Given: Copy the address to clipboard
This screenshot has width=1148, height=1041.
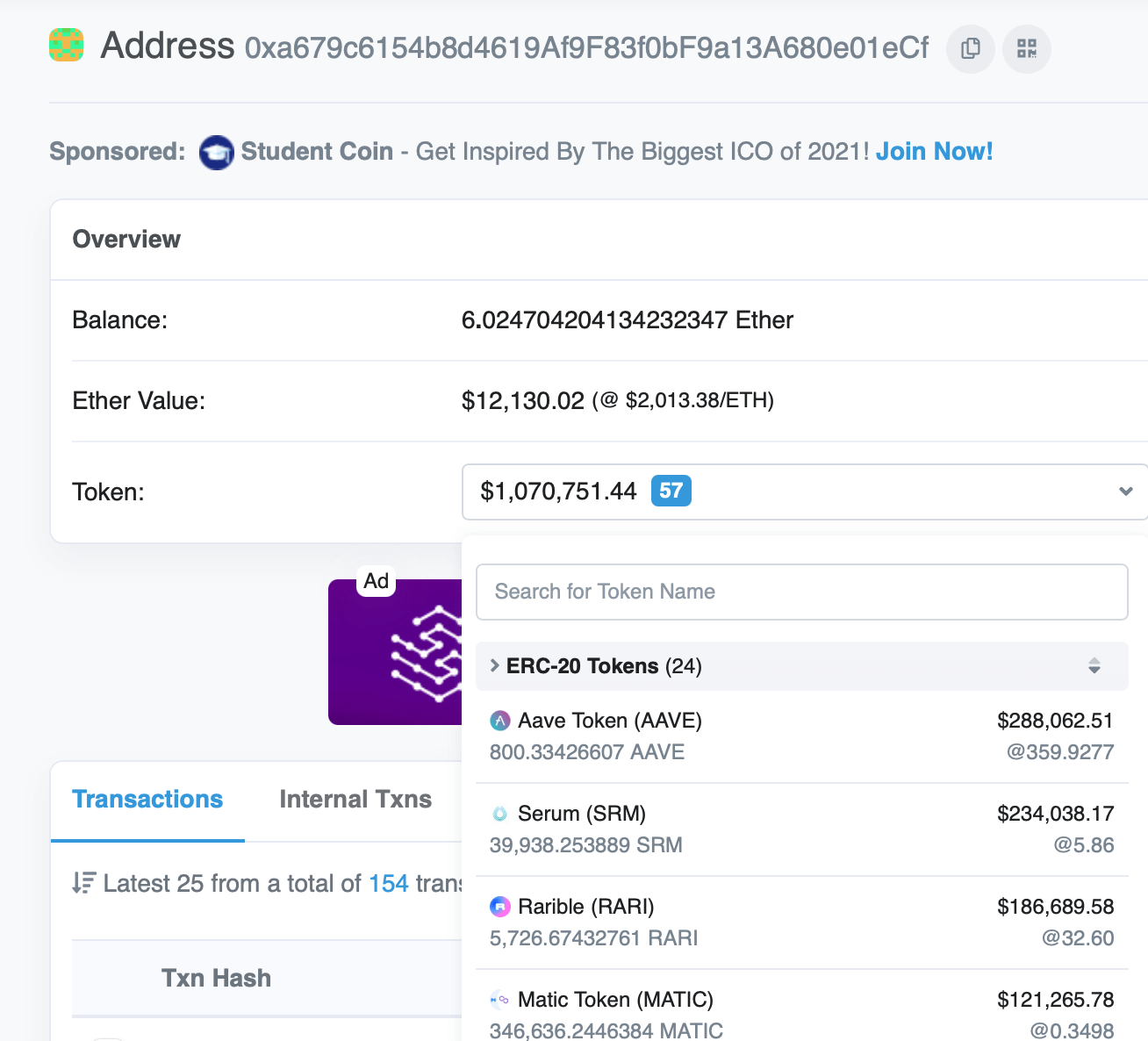Looking at the screenshot, I should (970, 48).
